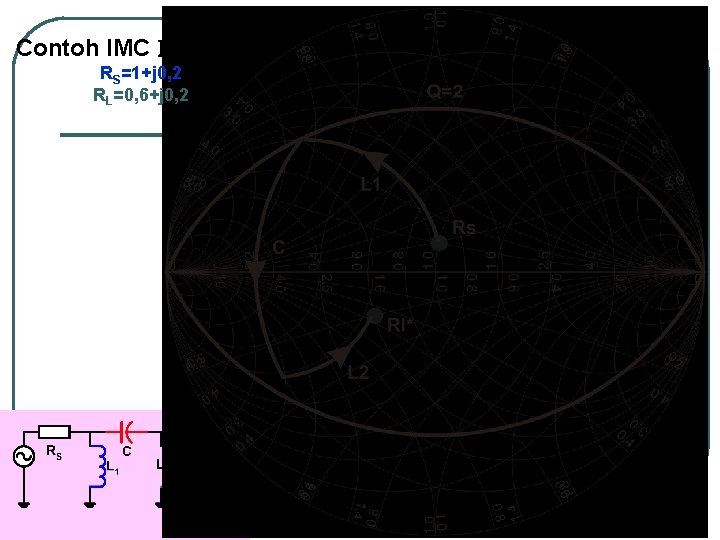The height and width of the screenshot is (540, 720).
Task: Click the 'L2' arc label on chart
Action: coord(358,372)
